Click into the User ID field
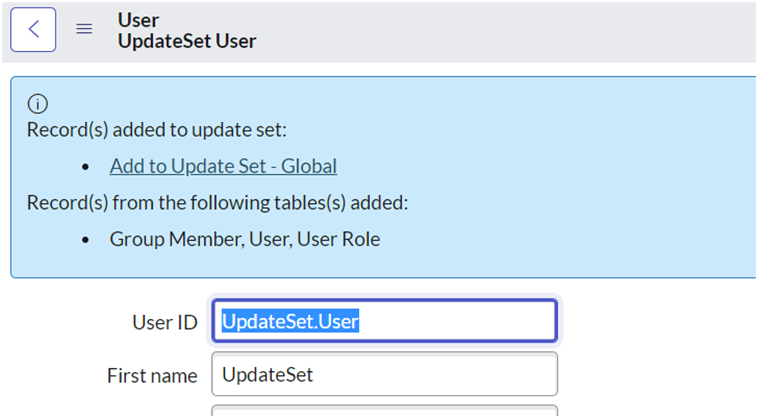This screenshot has height=418, width=758. tap(384, 321)
